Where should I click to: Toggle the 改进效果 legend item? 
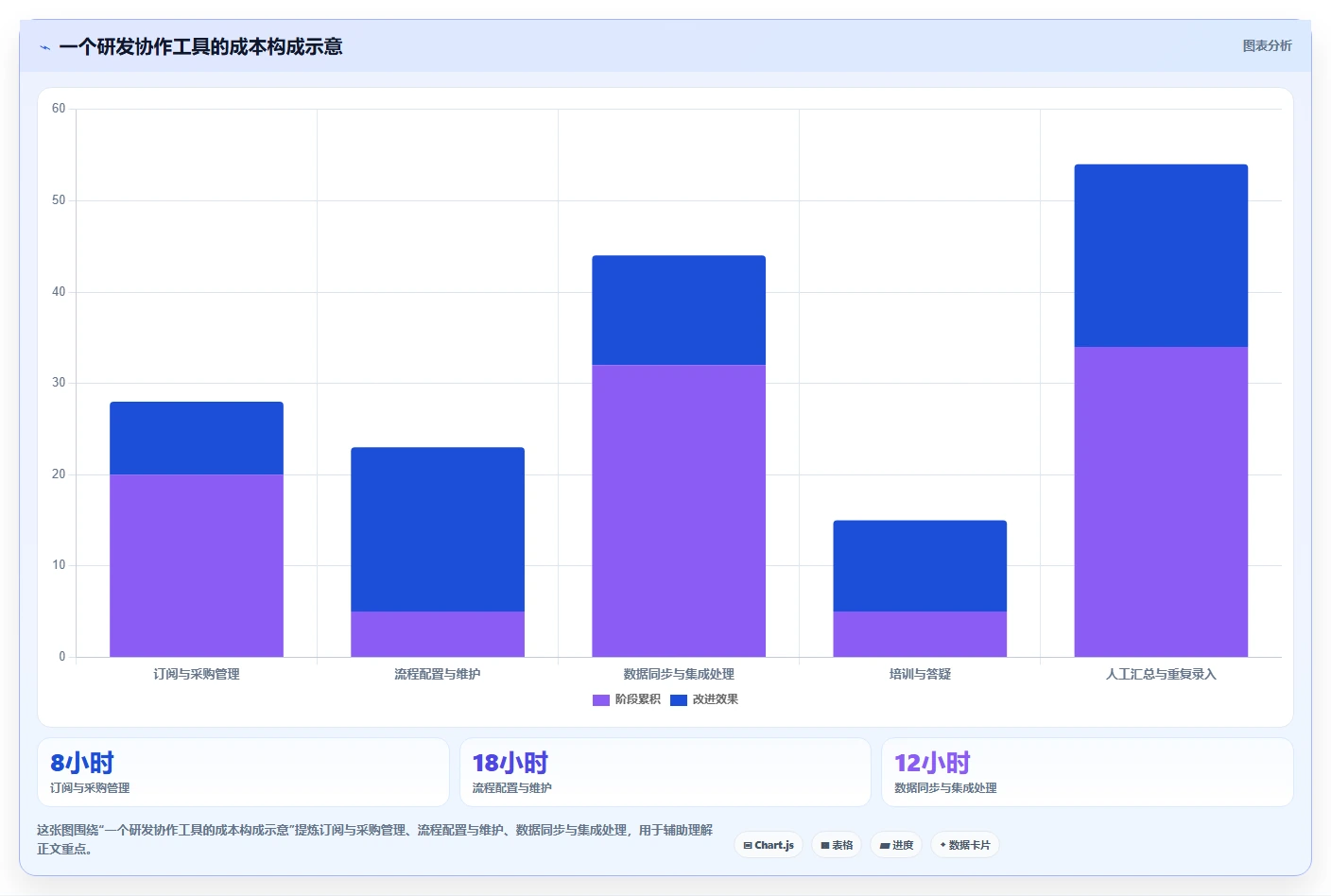tap(704, 699)
